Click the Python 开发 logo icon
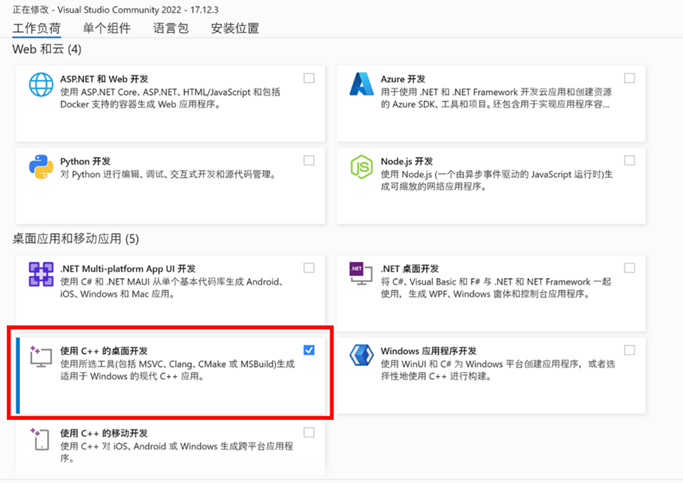The image size is (683, 483). point(41,167)
